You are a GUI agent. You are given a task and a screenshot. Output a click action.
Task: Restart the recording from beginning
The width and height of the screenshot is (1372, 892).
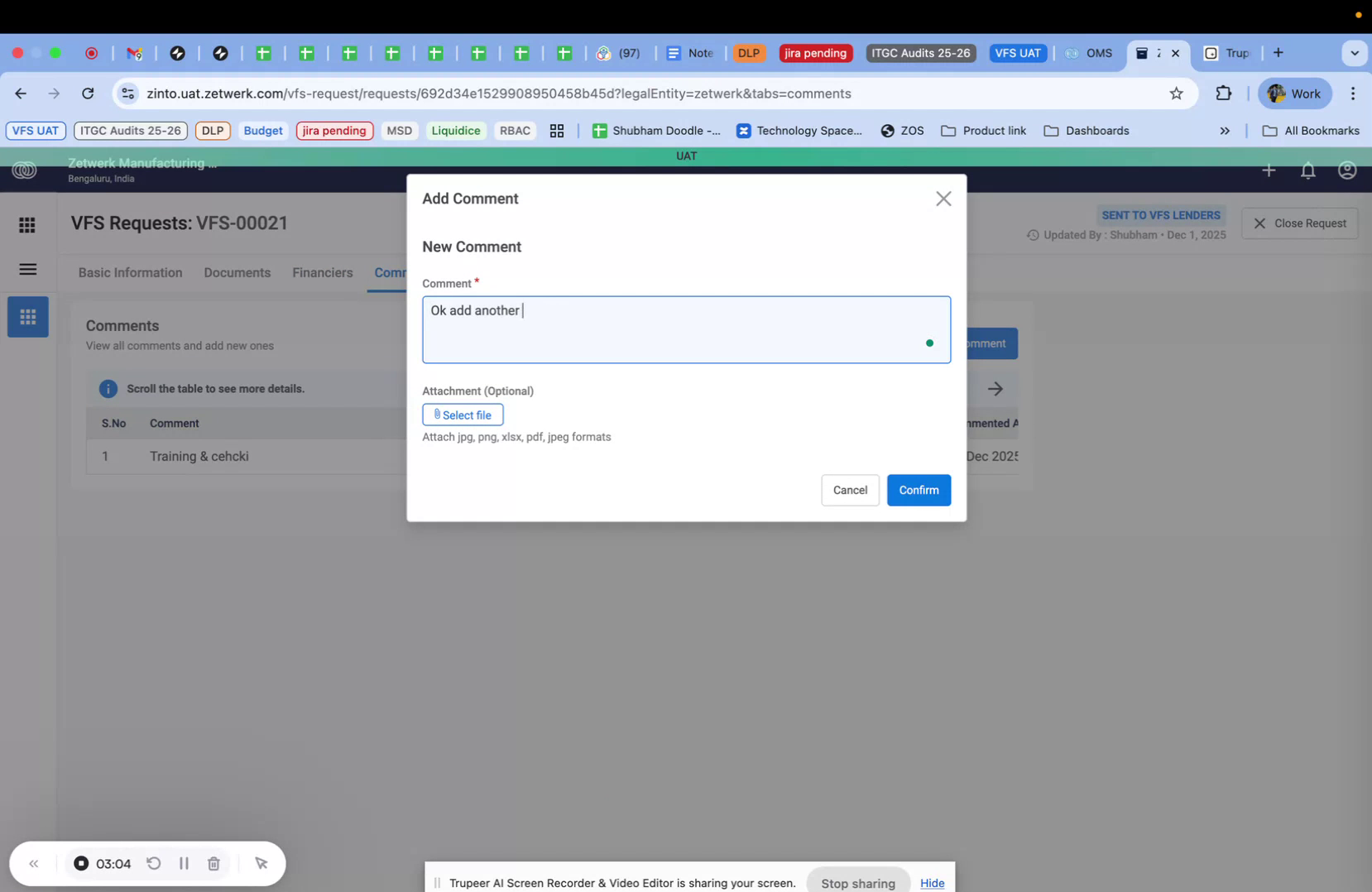point(154,863)
